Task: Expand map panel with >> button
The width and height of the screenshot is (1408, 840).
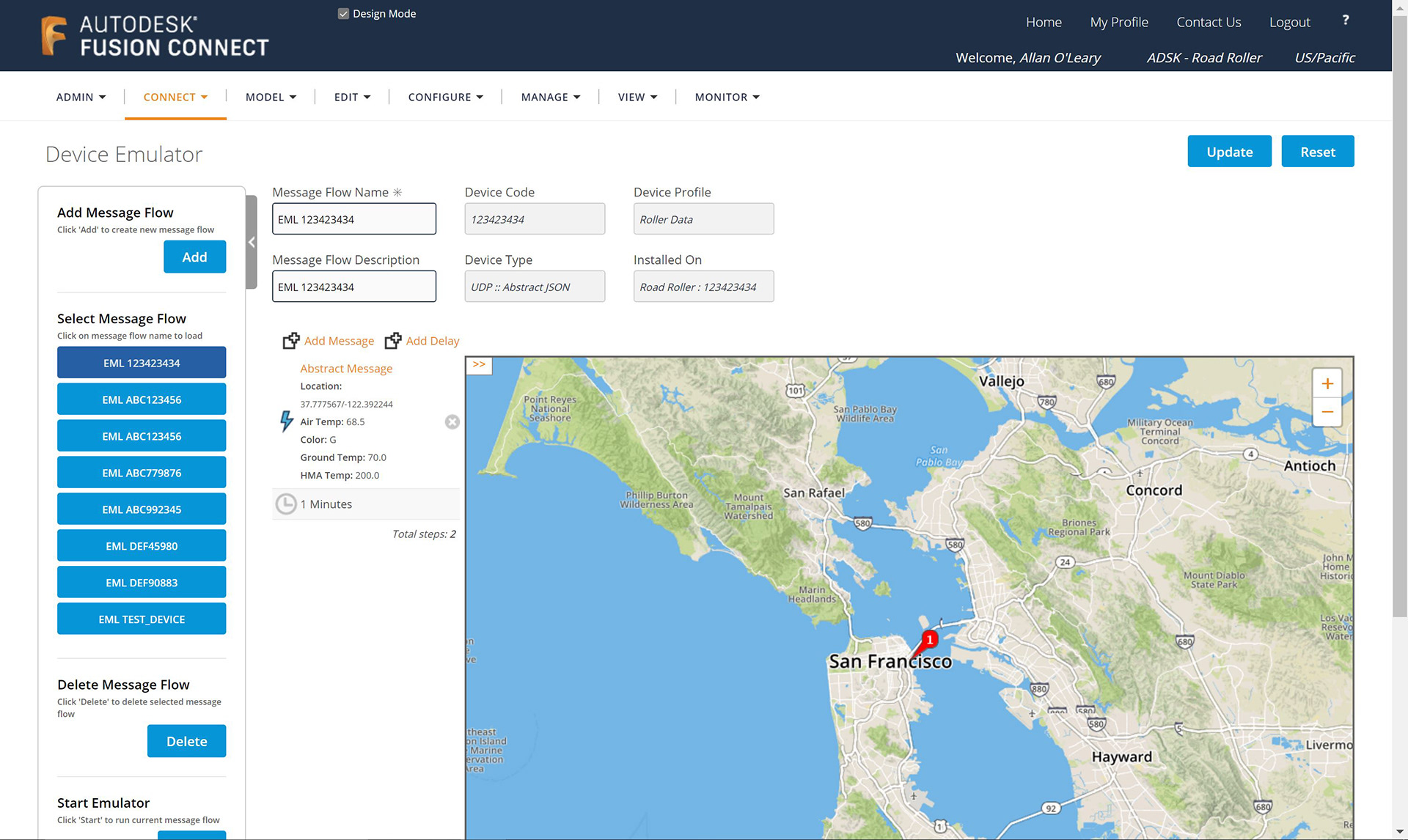Action: click(x=479, y=365)
